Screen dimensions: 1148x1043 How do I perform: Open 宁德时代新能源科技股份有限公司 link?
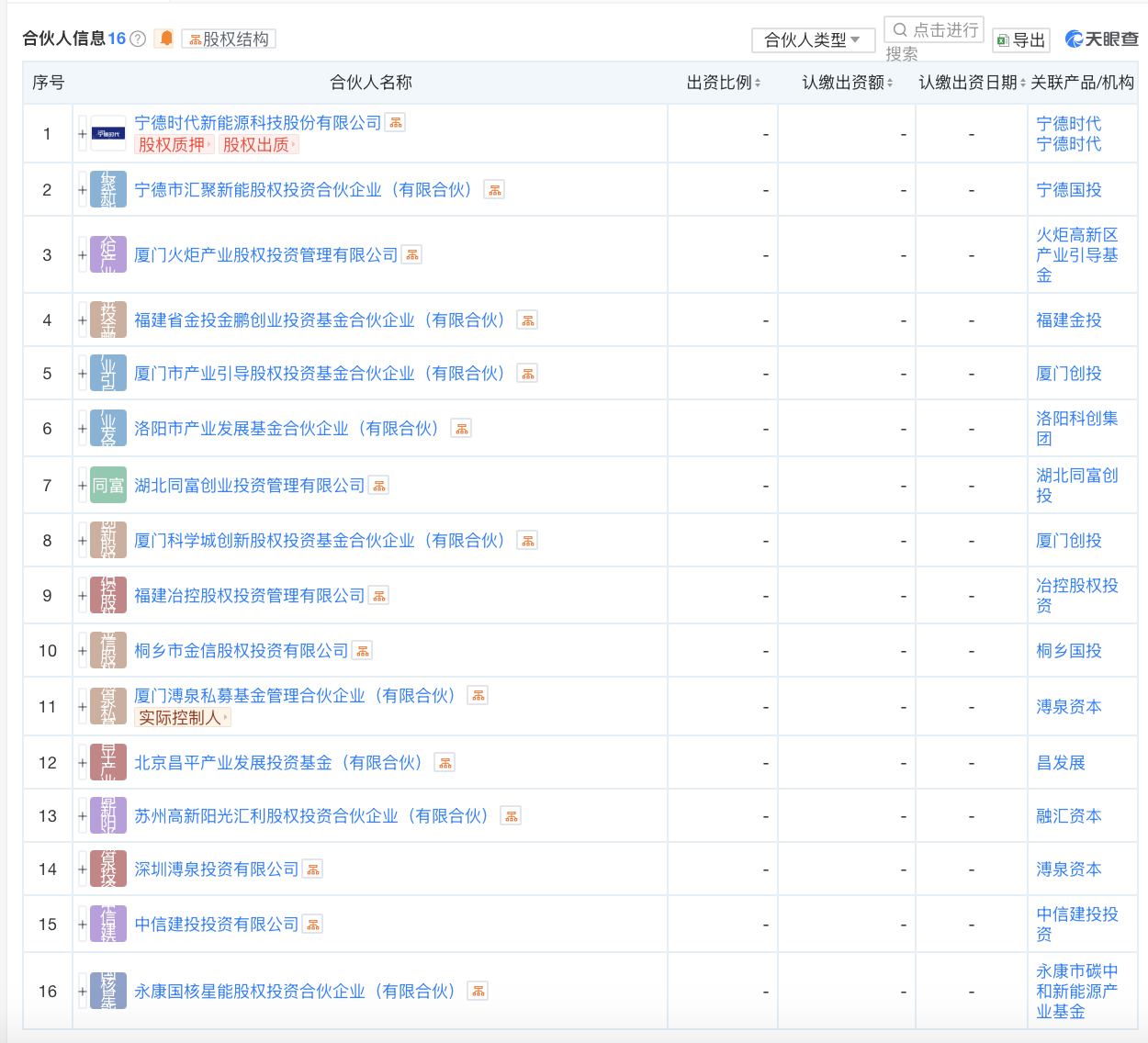[258, 123]
